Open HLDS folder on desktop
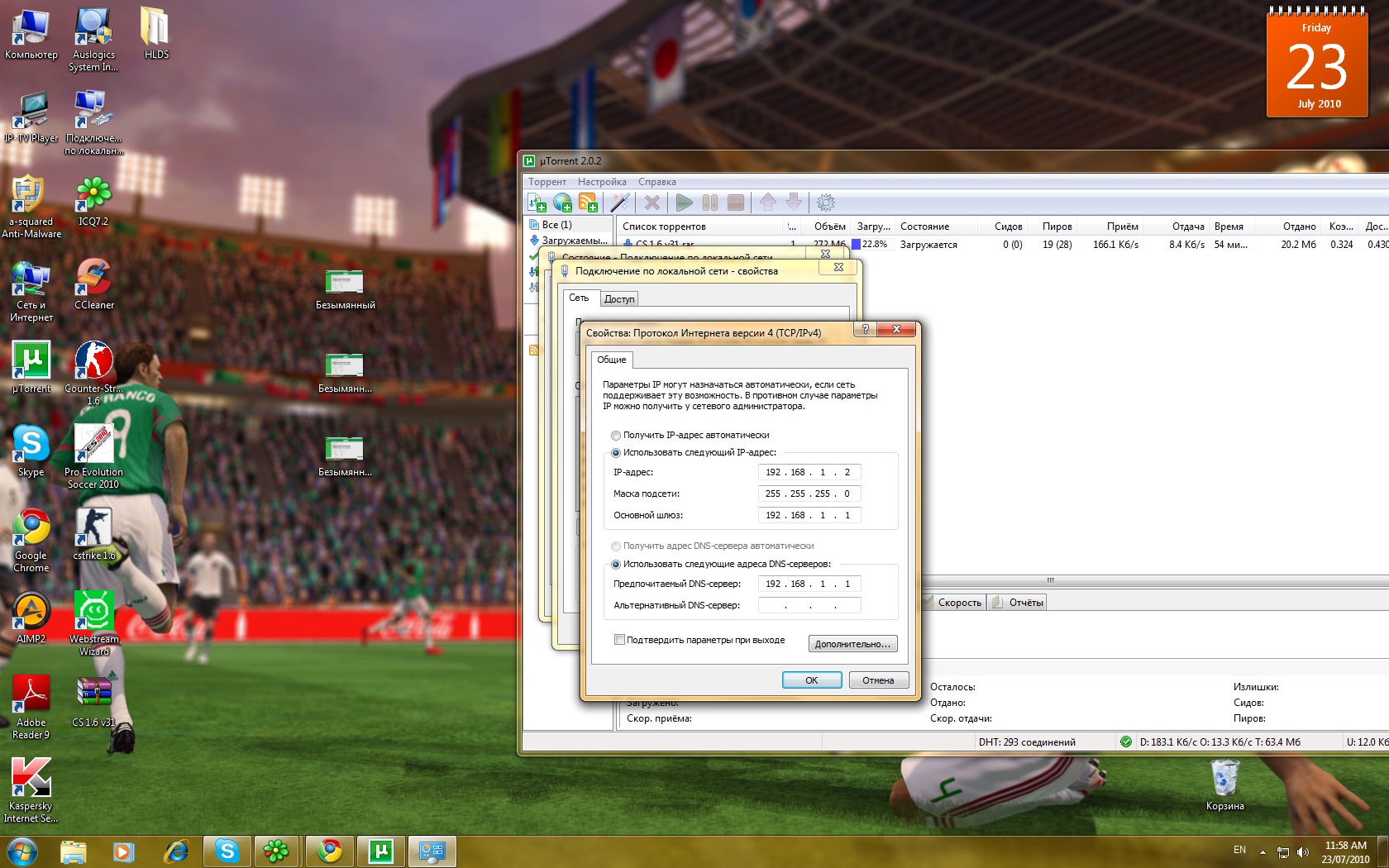 coord(156,34)
